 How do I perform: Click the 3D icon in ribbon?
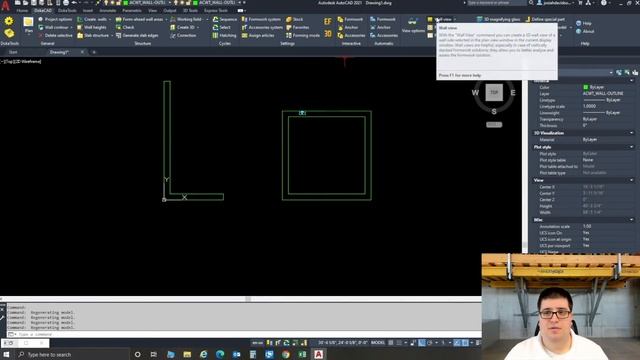pyautogui.click(x=328, y=34)
